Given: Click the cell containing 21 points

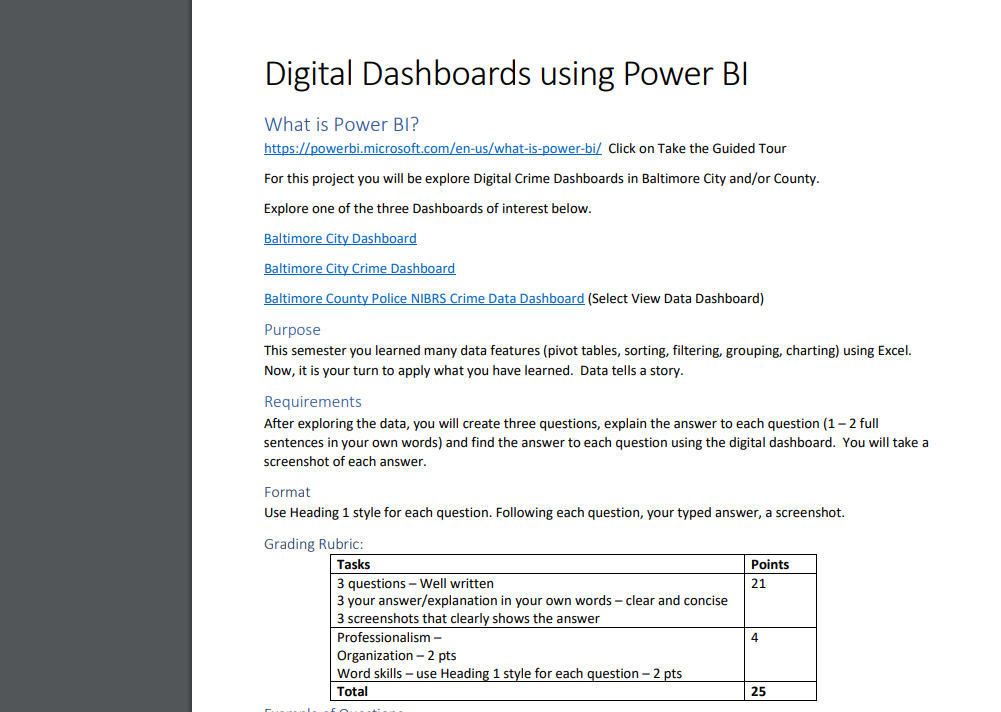Looking at the screenshot, I should pos(757,583).
